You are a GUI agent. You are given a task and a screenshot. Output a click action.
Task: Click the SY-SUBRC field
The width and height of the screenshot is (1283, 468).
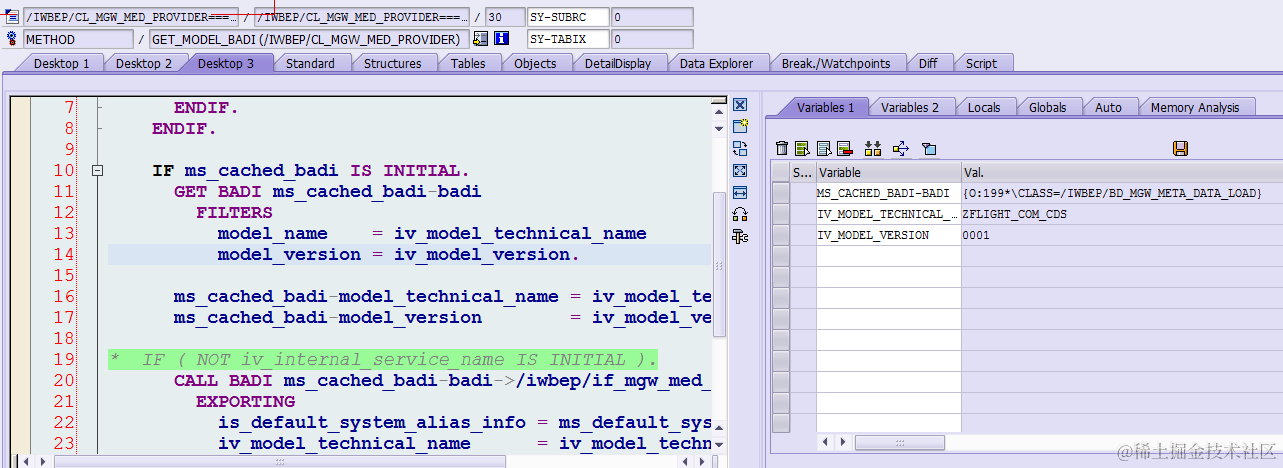(568, 17)
